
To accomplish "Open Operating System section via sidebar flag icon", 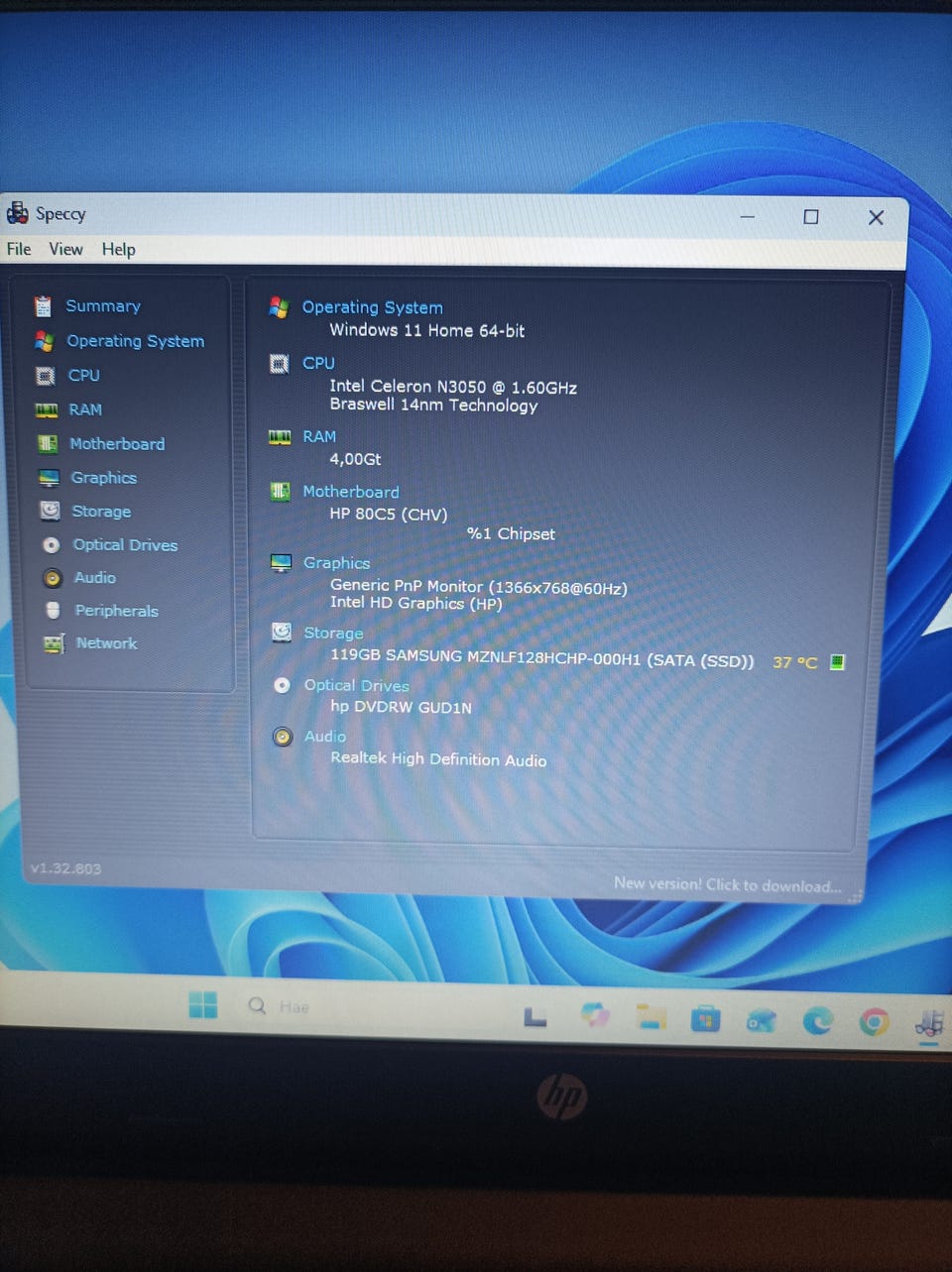I will click(x=44, y=341).
